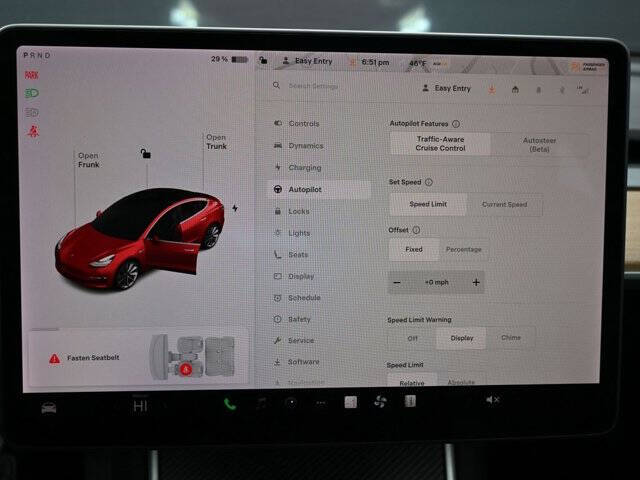This screenshot has width=640, height=480.
Task: Tap the headlights indicator icon
Action: (x=31, y=93)
